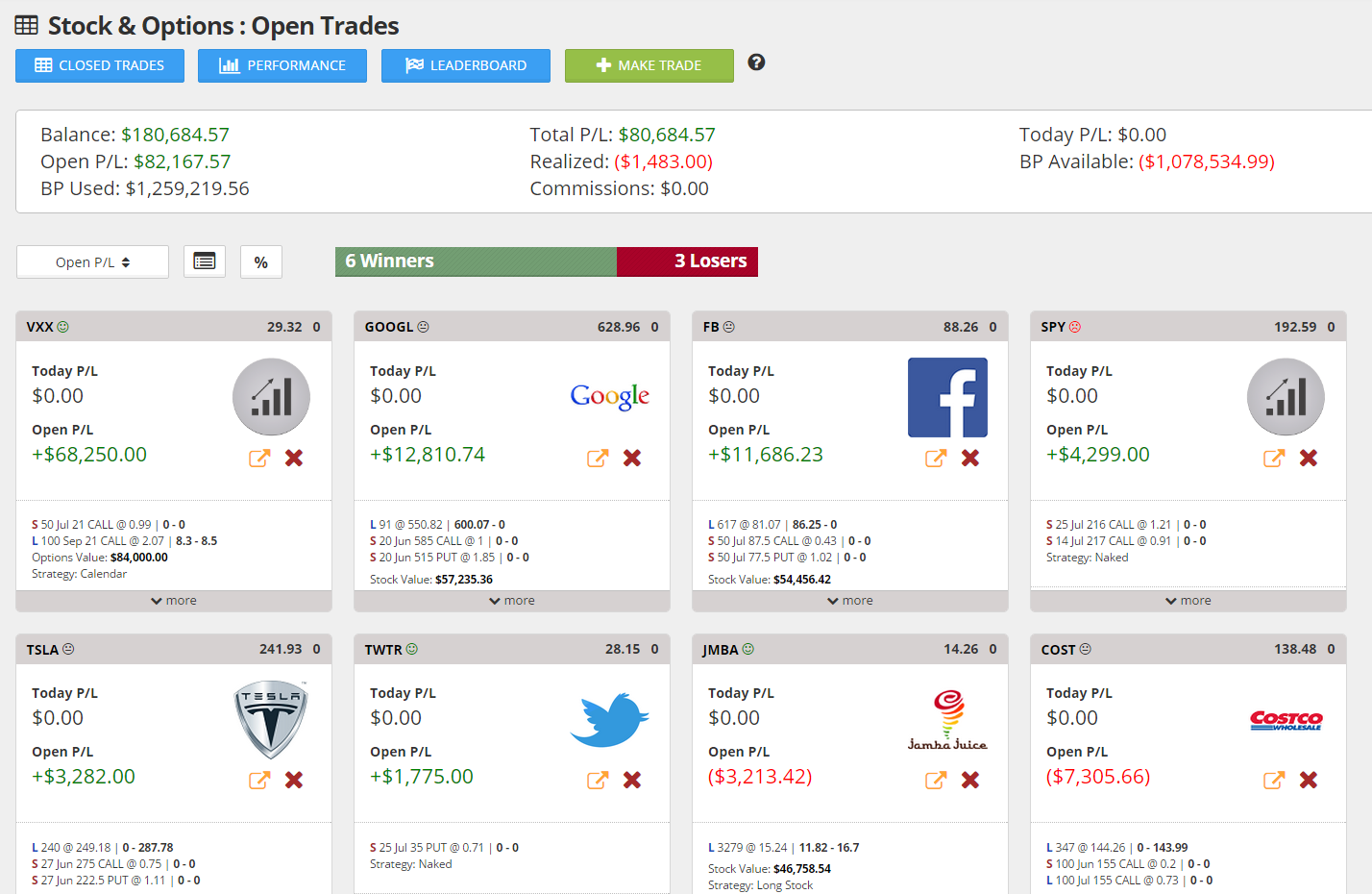Screen dimensions: 1372x894
Task: Close the JMBA trade with red X
Action: point(970,780)
